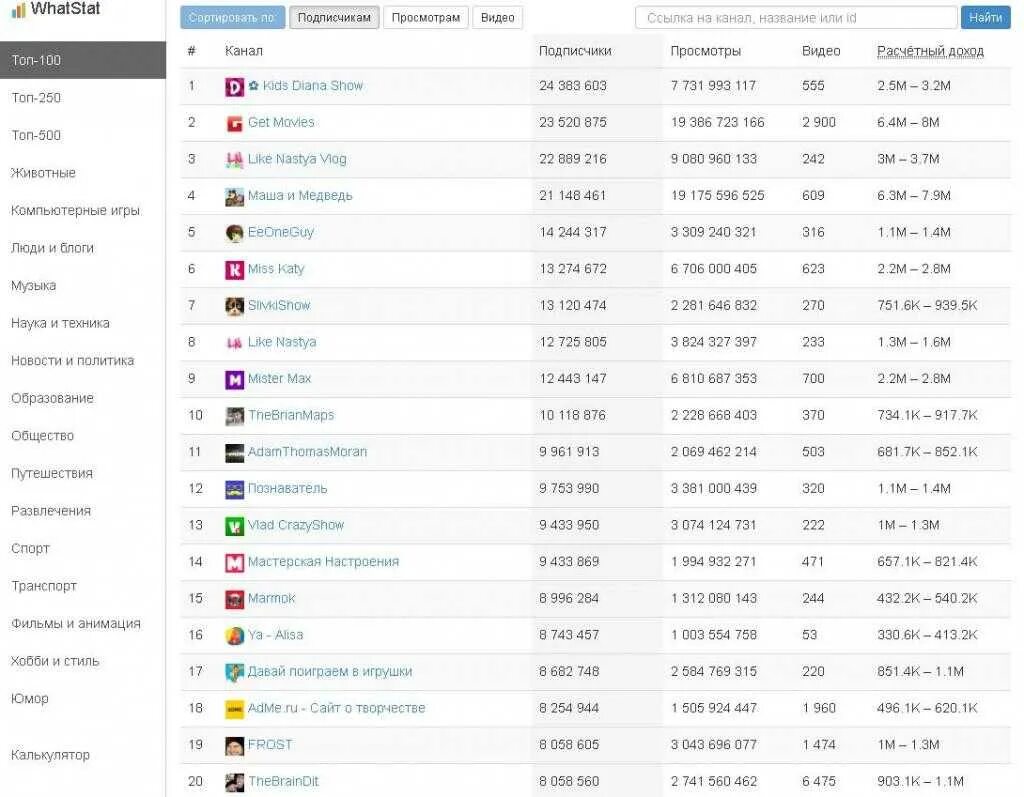Open the Музыка category
1024x797 pixels.
33,286
